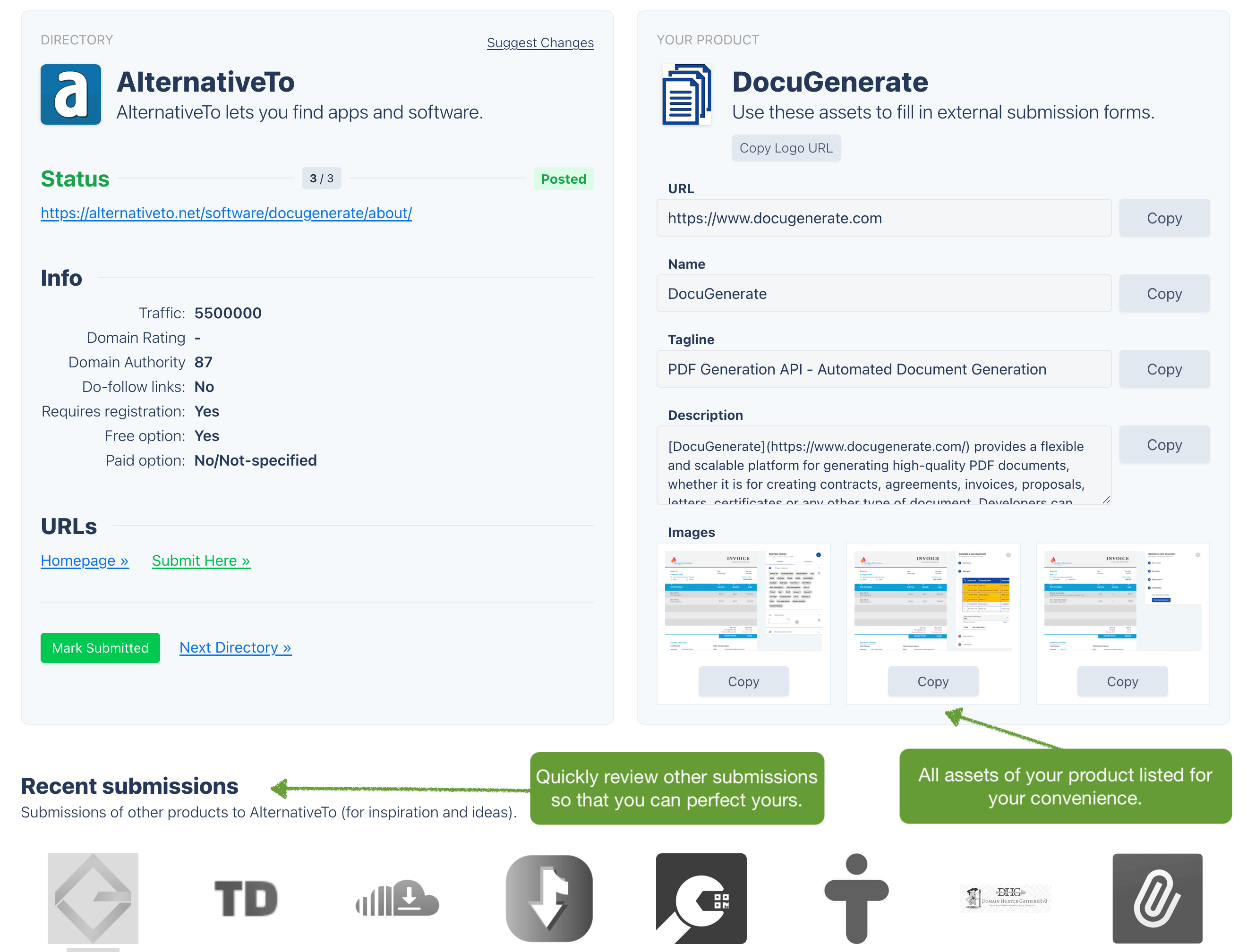Copy the DocuGenerate tagline
The width and height of the screenshot is (1247, 952).
point(1163,369)
